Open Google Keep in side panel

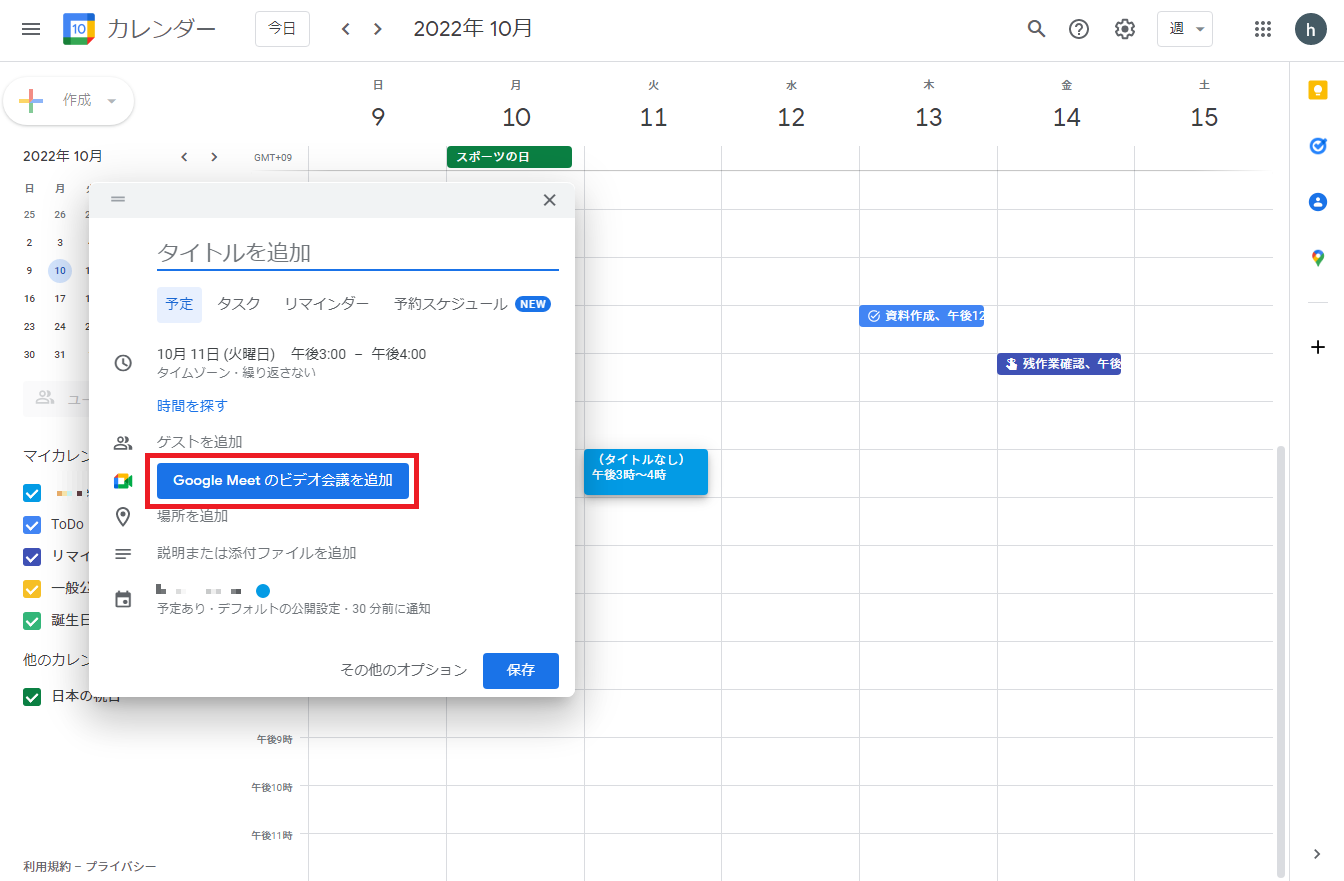(1317, 91)
